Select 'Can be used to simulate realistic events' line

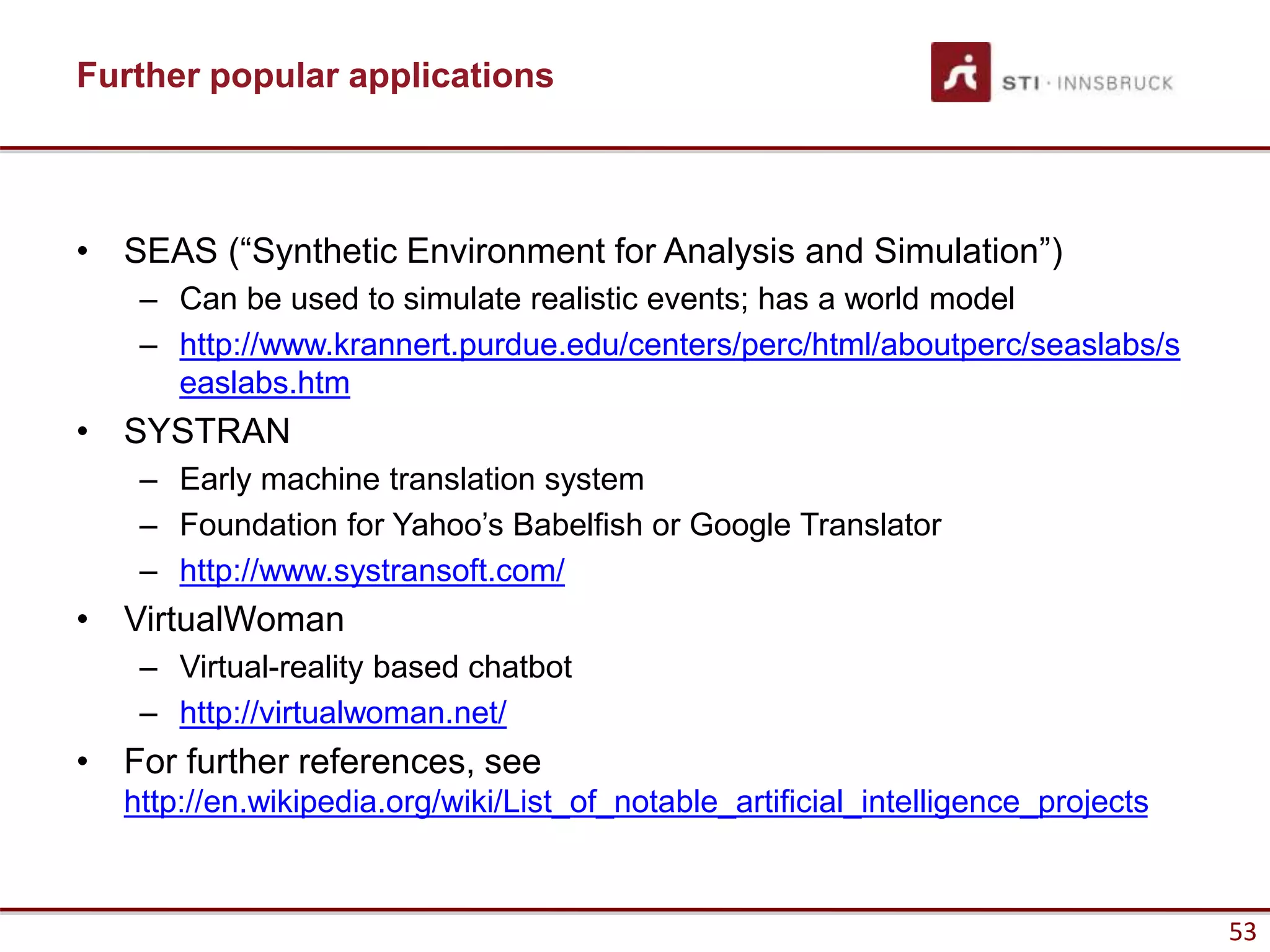pyautogui.click(x=597, y=299)
